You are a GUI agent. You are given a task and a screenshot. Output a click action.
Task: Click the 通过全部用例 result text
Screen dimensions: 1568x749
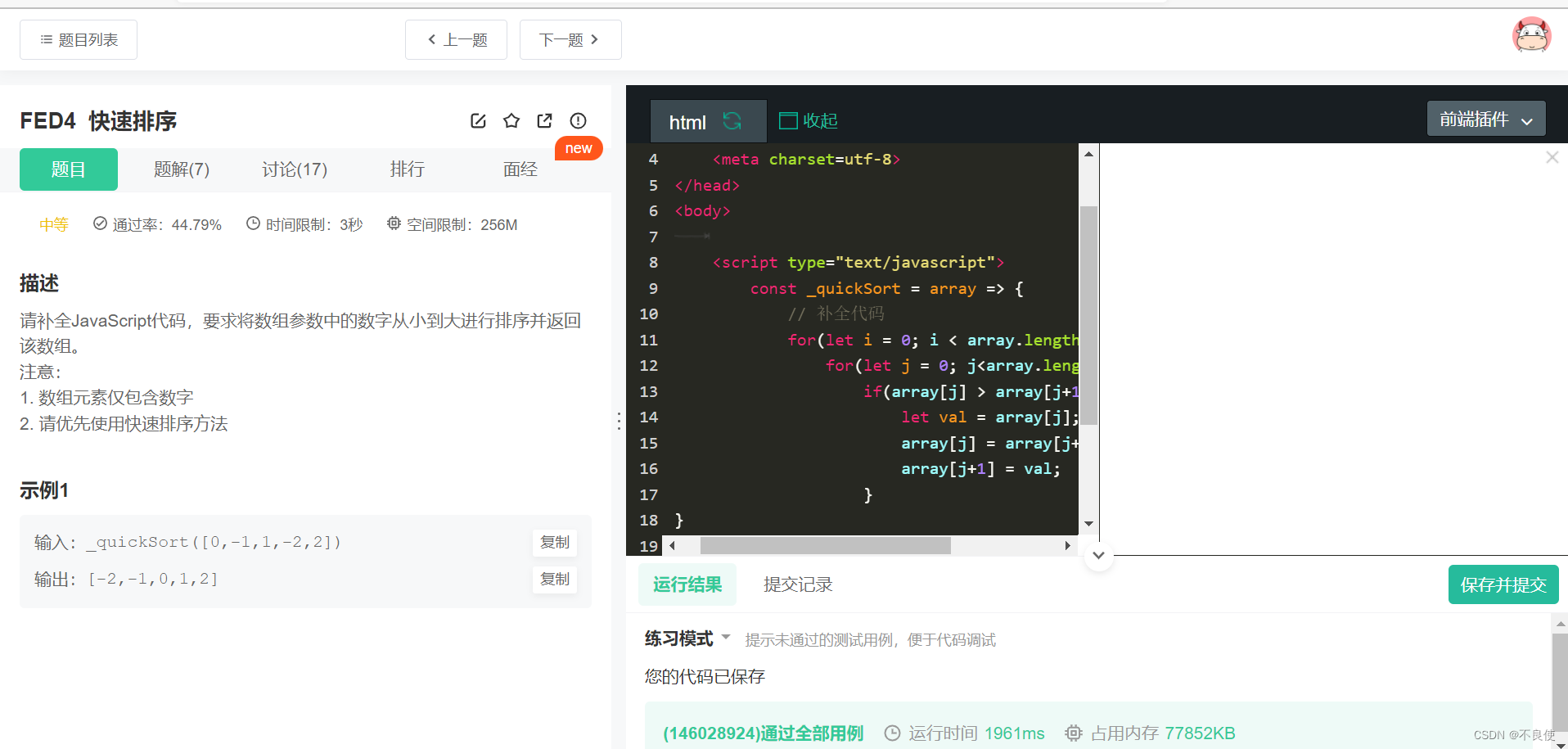click(x=763, y=733)
